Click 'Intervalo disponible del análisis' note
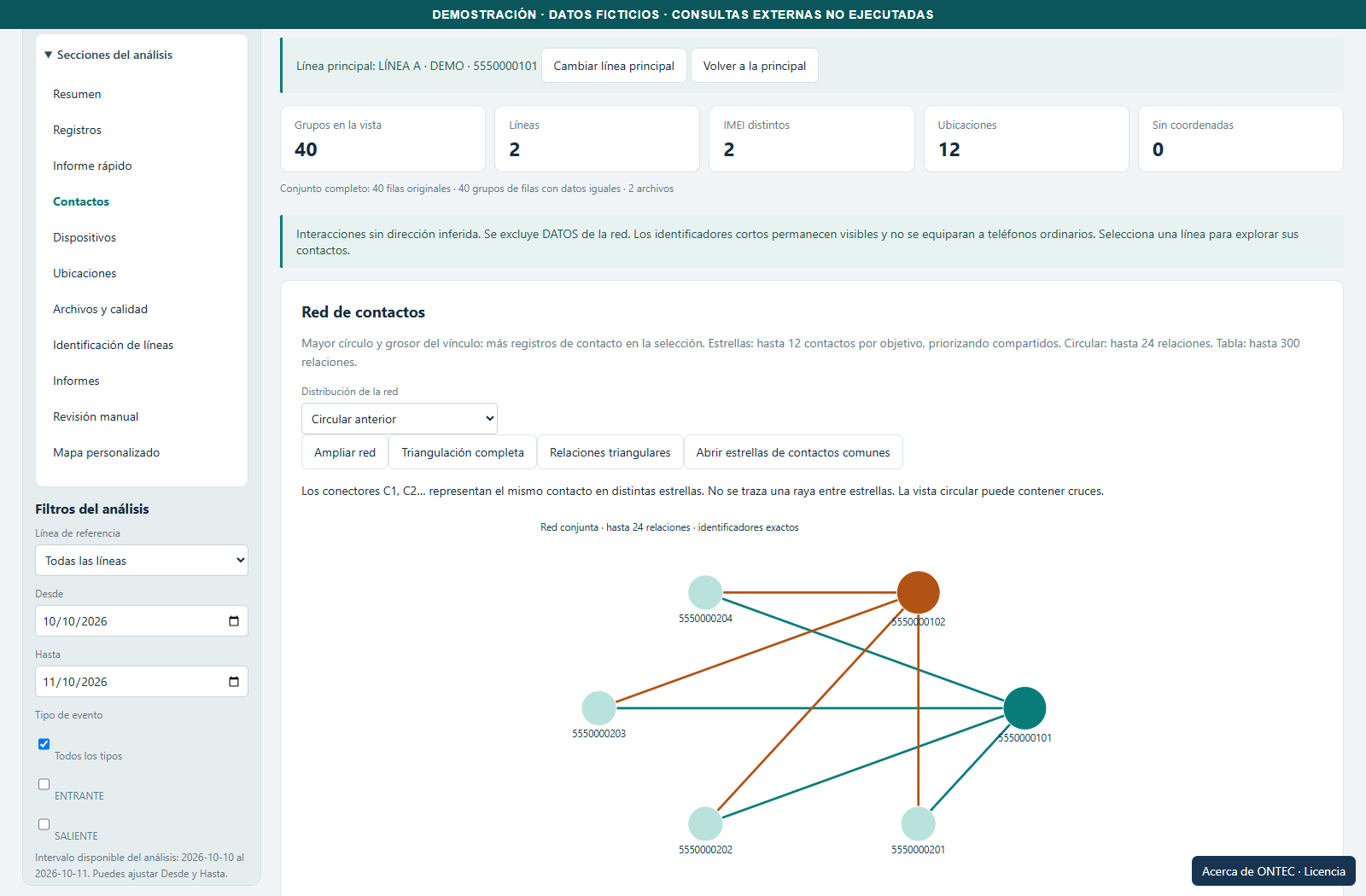The width and height of the screenshot is (1366, 896). click(x=140, y=865)
